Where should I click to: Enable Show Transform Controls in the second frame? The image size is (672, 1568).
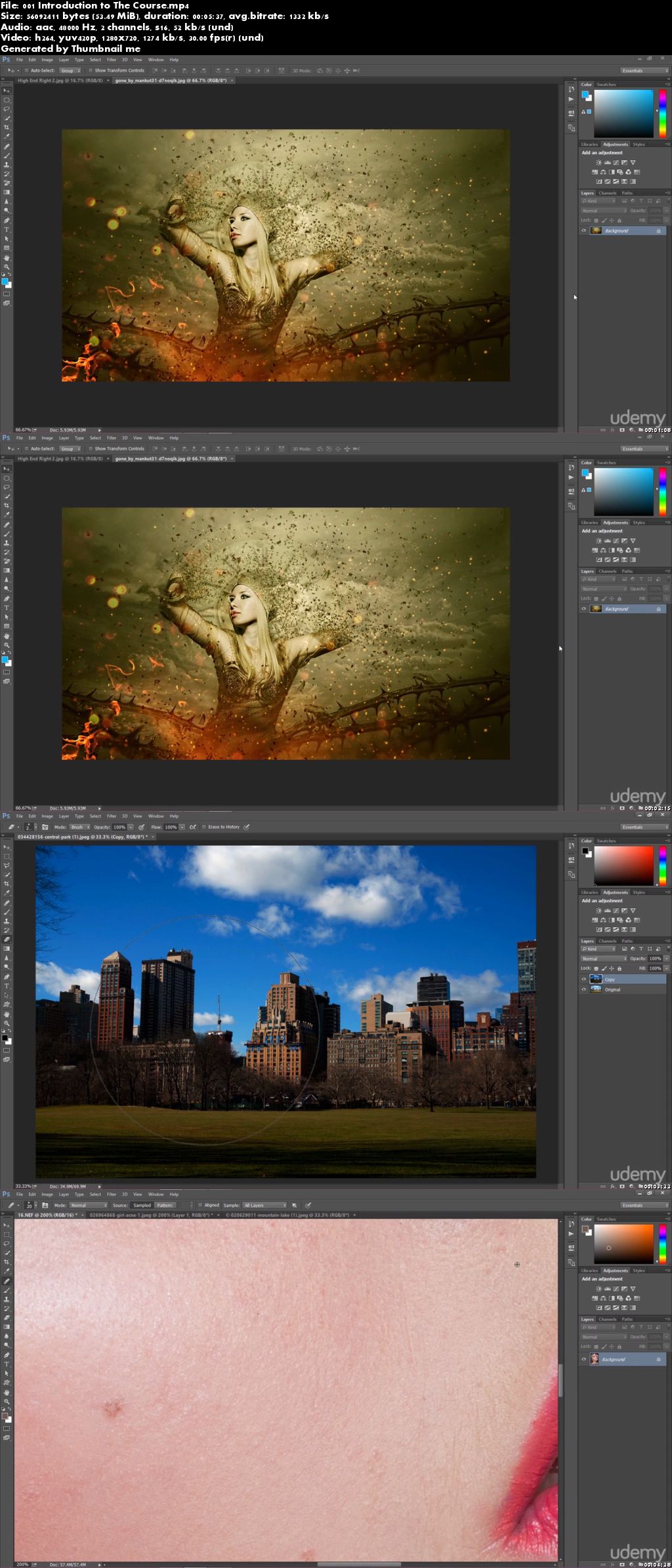click(91, 448)
